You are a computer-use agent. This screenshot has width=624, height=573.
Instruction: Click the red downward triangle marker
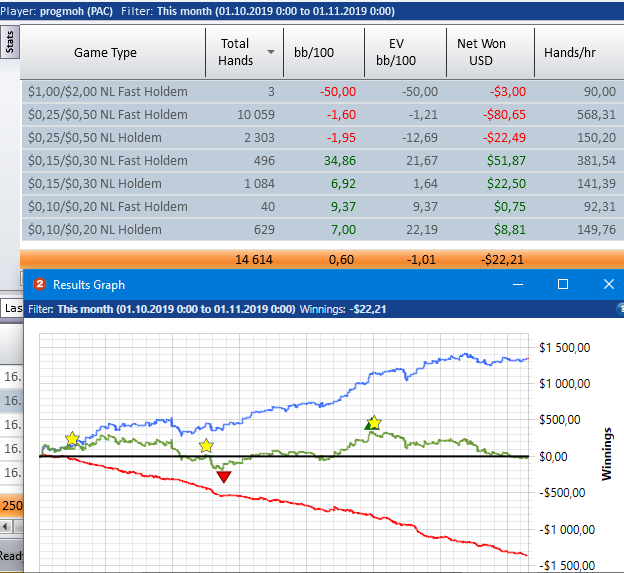224,477
